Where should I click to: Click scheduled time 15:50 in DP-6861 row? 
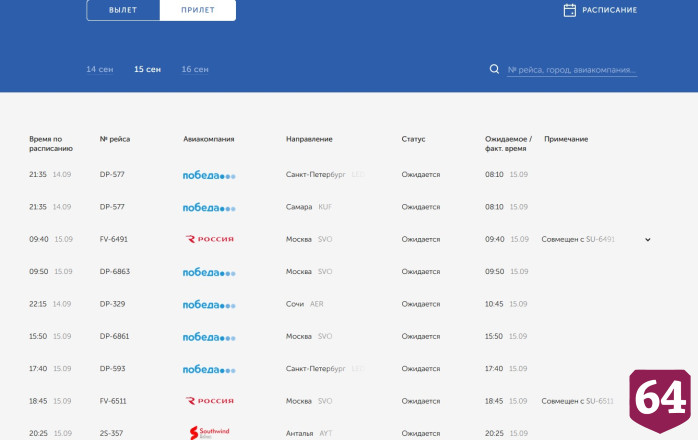coord(38,336)
